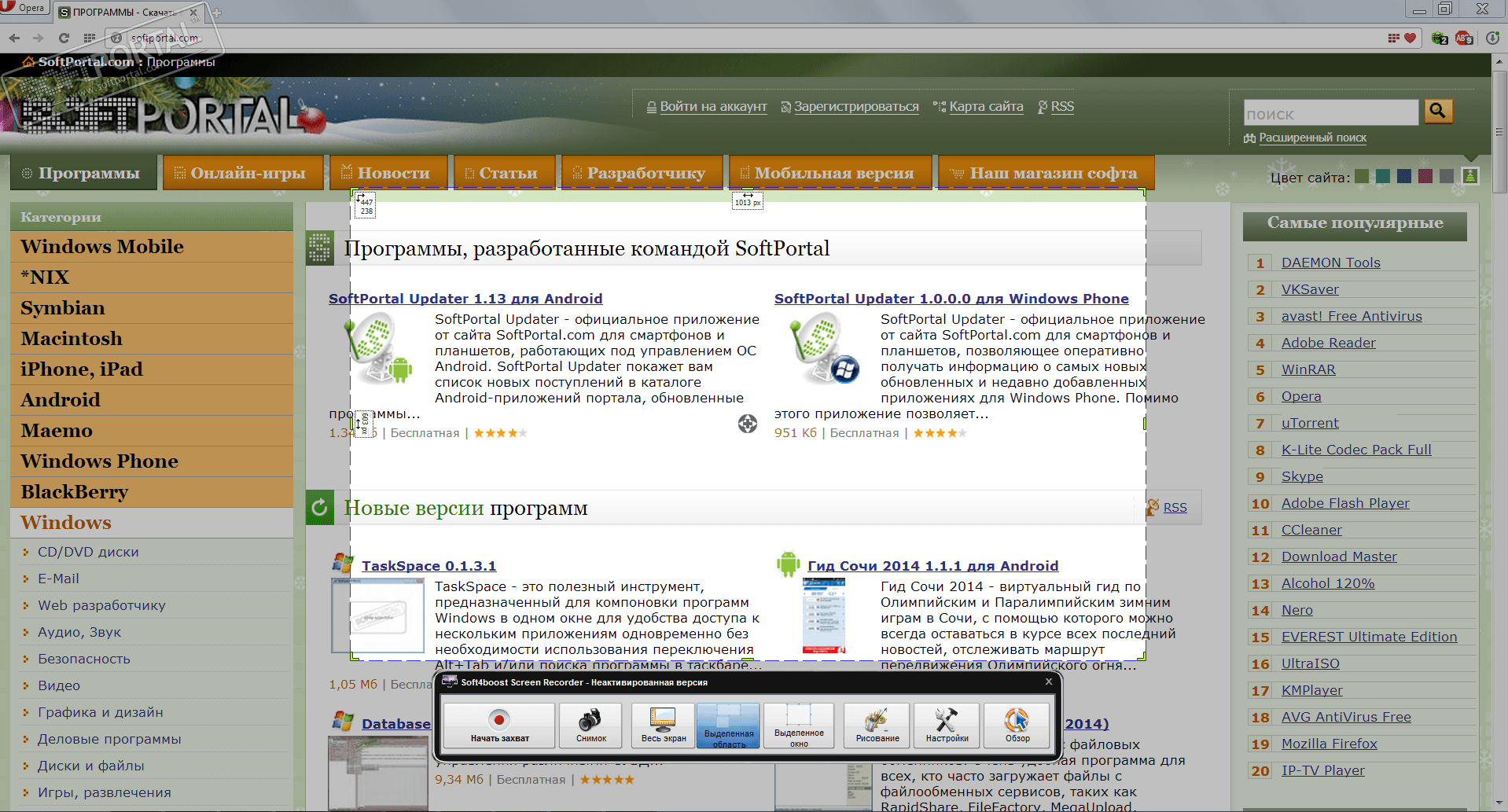Click the SoftPortal.com home icon
The height and width of the screenshot is (812, 1508).
[x=28, y=62]
